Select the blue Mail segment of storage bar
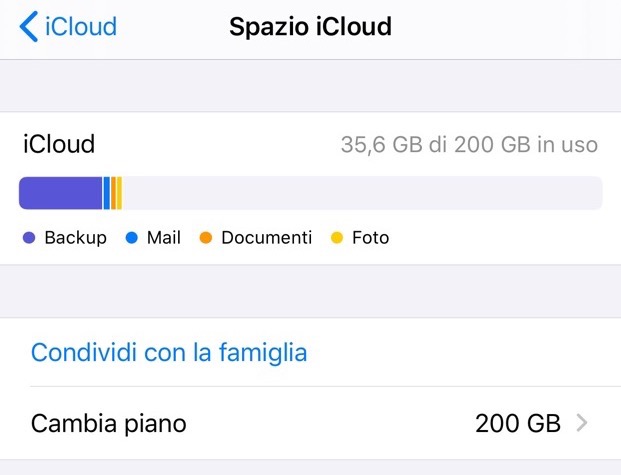 [x=106, y=193]
